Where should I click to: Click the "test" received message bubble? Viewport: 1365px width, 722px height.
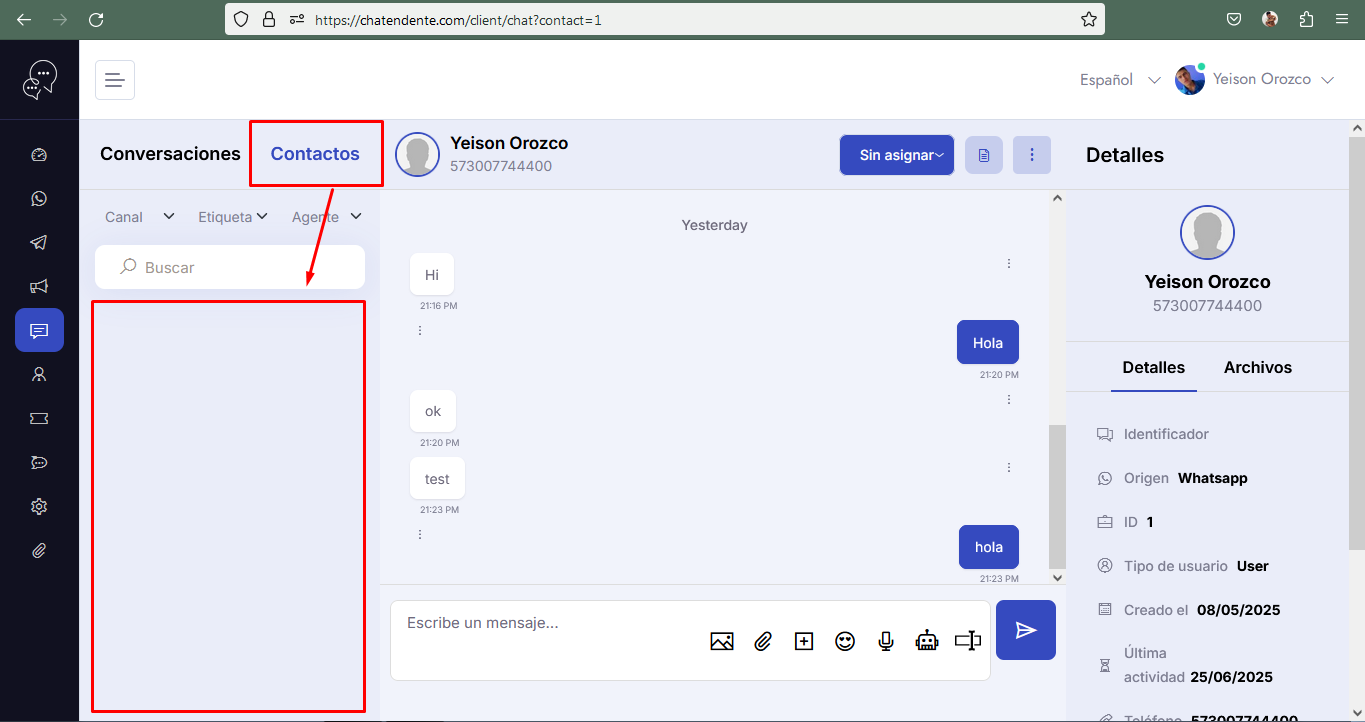click(x=437, y=479)
